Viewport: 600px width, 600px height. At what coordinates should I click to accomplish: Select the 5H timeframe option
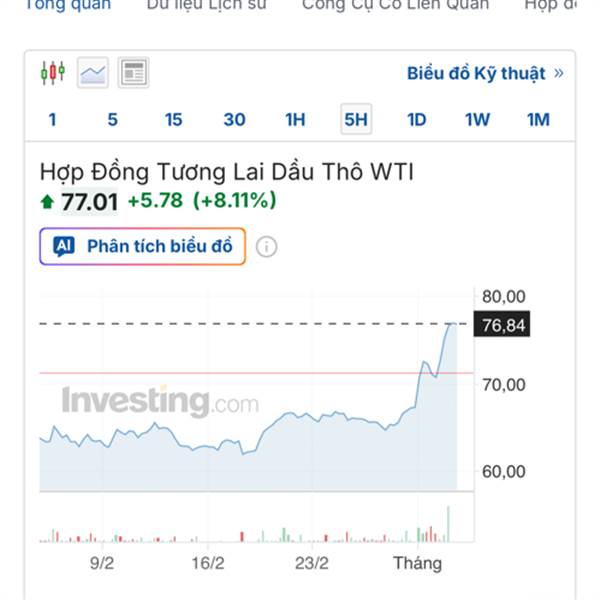[x=356, y=120]
